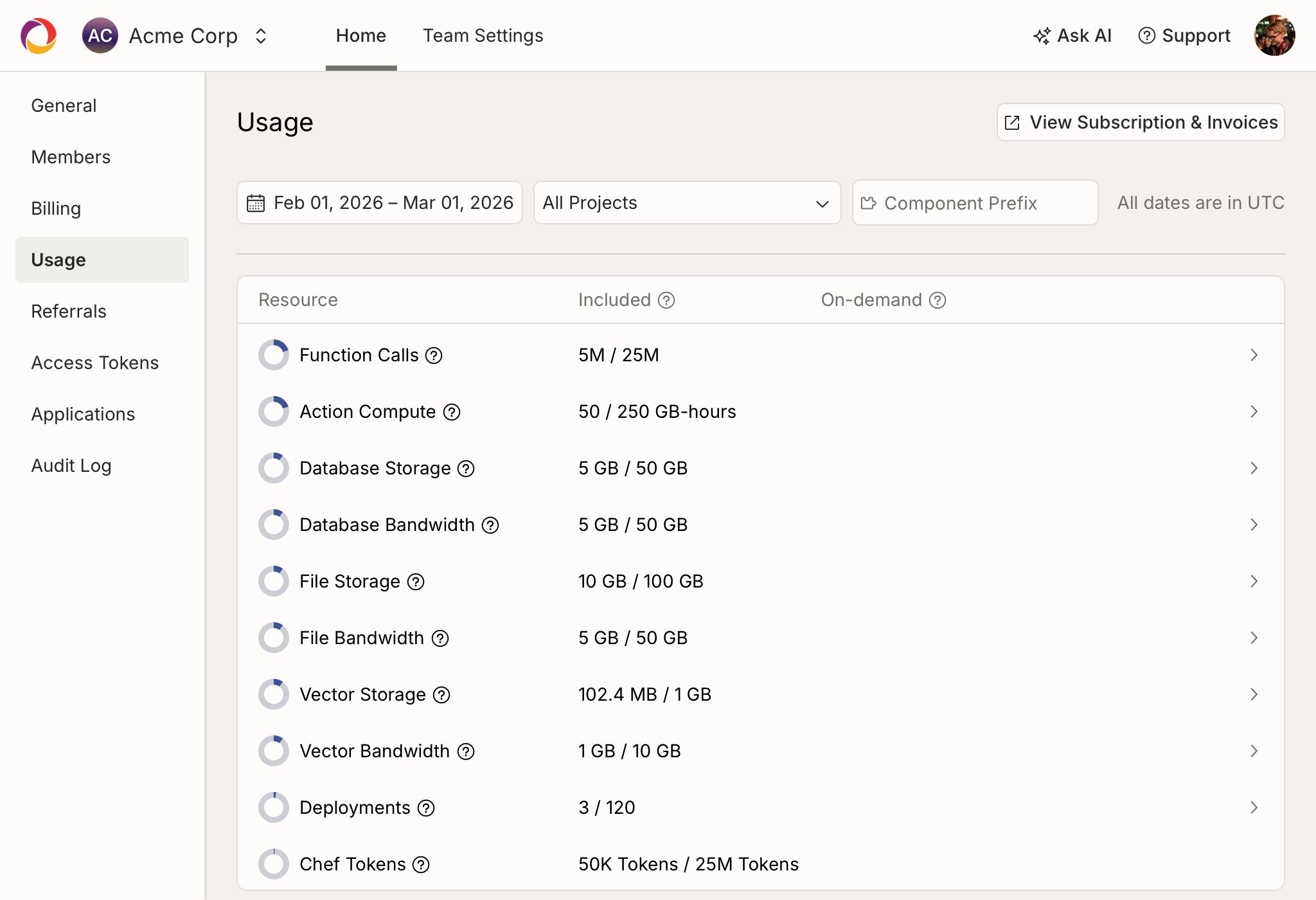The image size is (1316, 900).
Task: Click the Included column help icon
Action: pos(667,300)
